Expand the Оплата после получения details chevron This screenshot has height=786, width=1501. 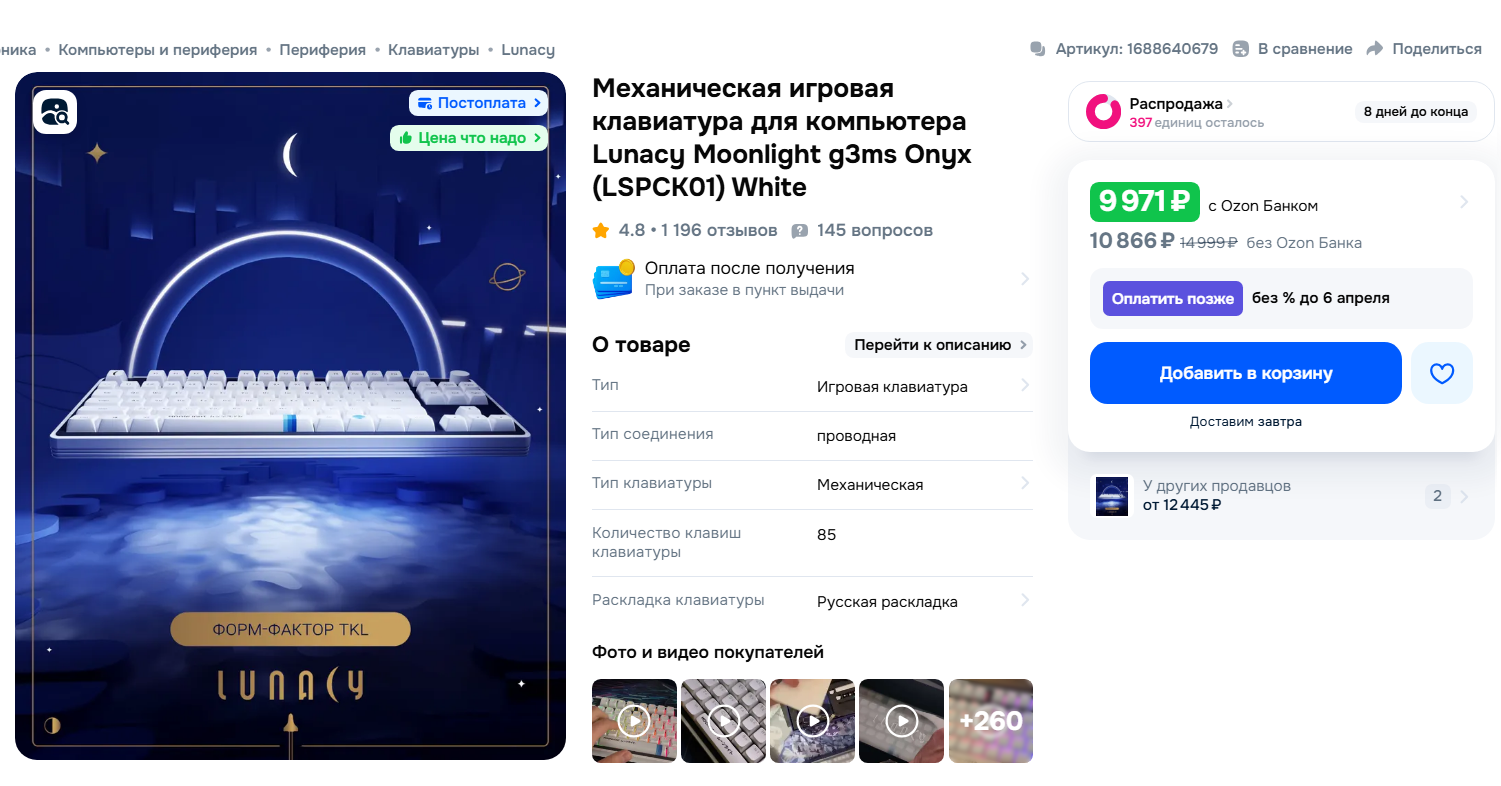coord(1024,279)
